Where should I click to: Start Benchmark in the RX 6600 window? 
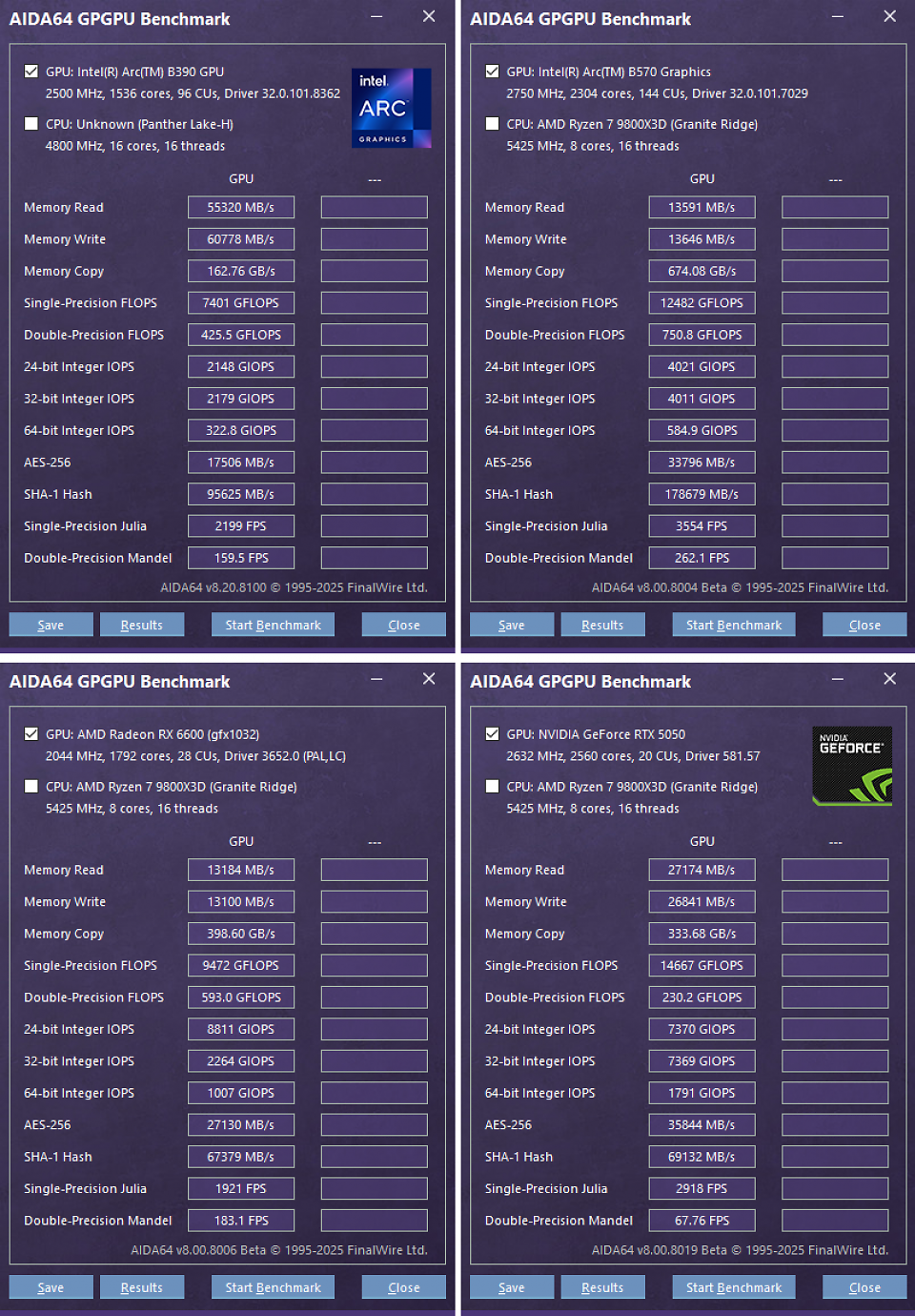point(273,1287)
